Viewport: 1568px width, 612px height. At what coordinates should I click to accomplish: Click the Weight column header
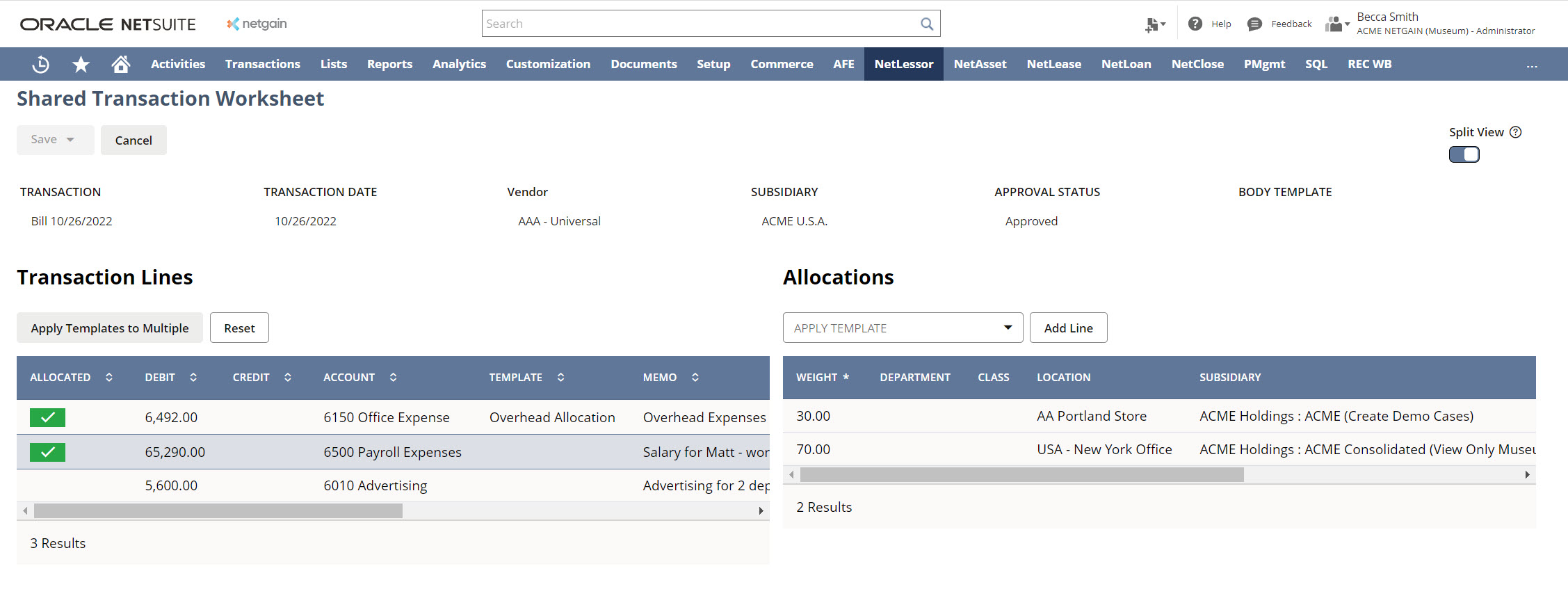click(x=823, y=377)
